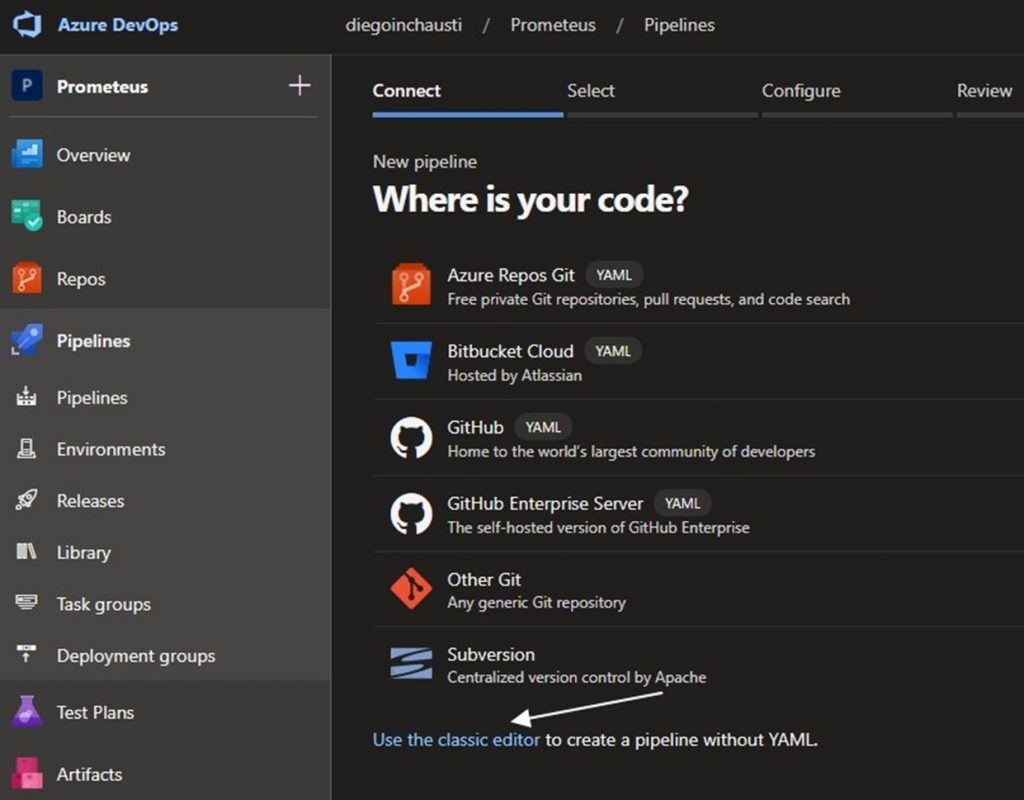
Task: Switch to the Select tab
Action: 590,91
